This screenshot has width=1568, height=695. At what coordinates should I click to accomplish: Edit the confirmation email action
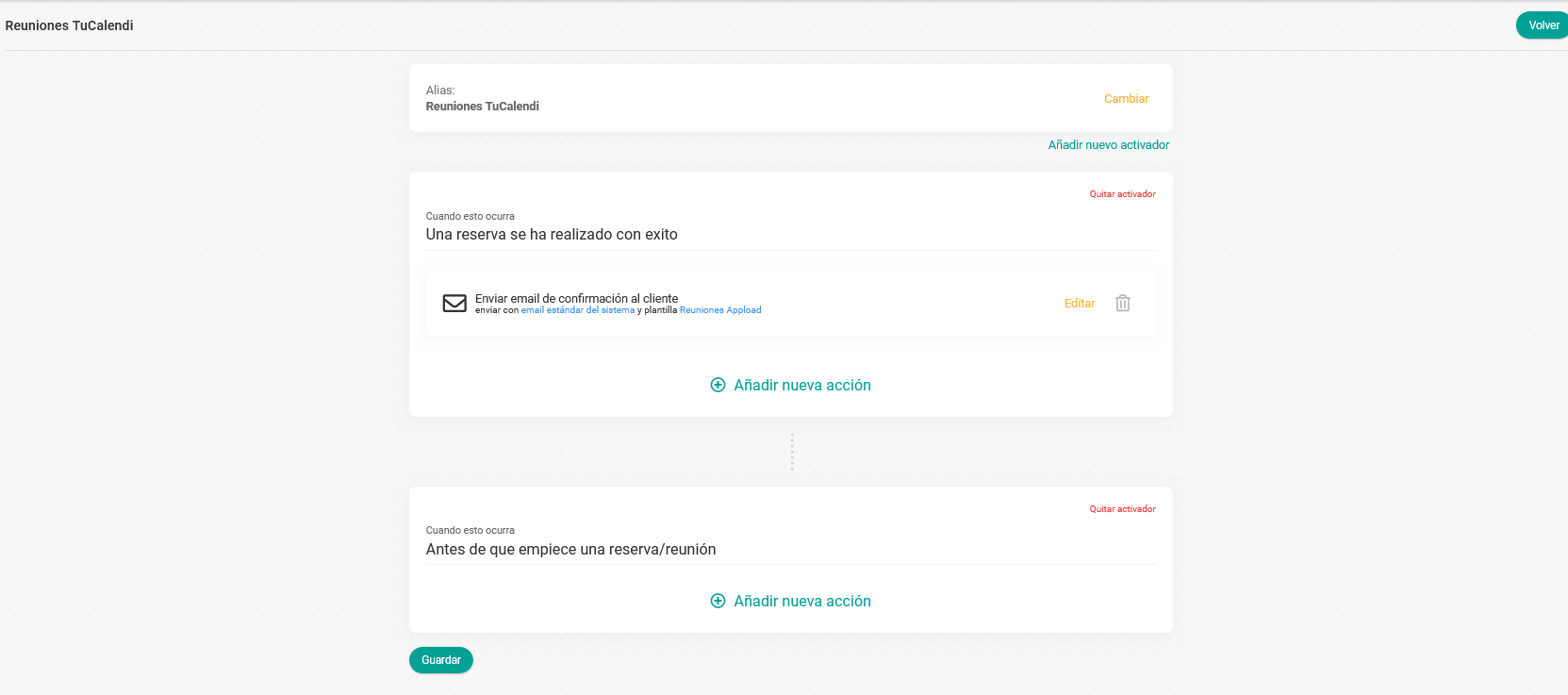point(1080,304)
